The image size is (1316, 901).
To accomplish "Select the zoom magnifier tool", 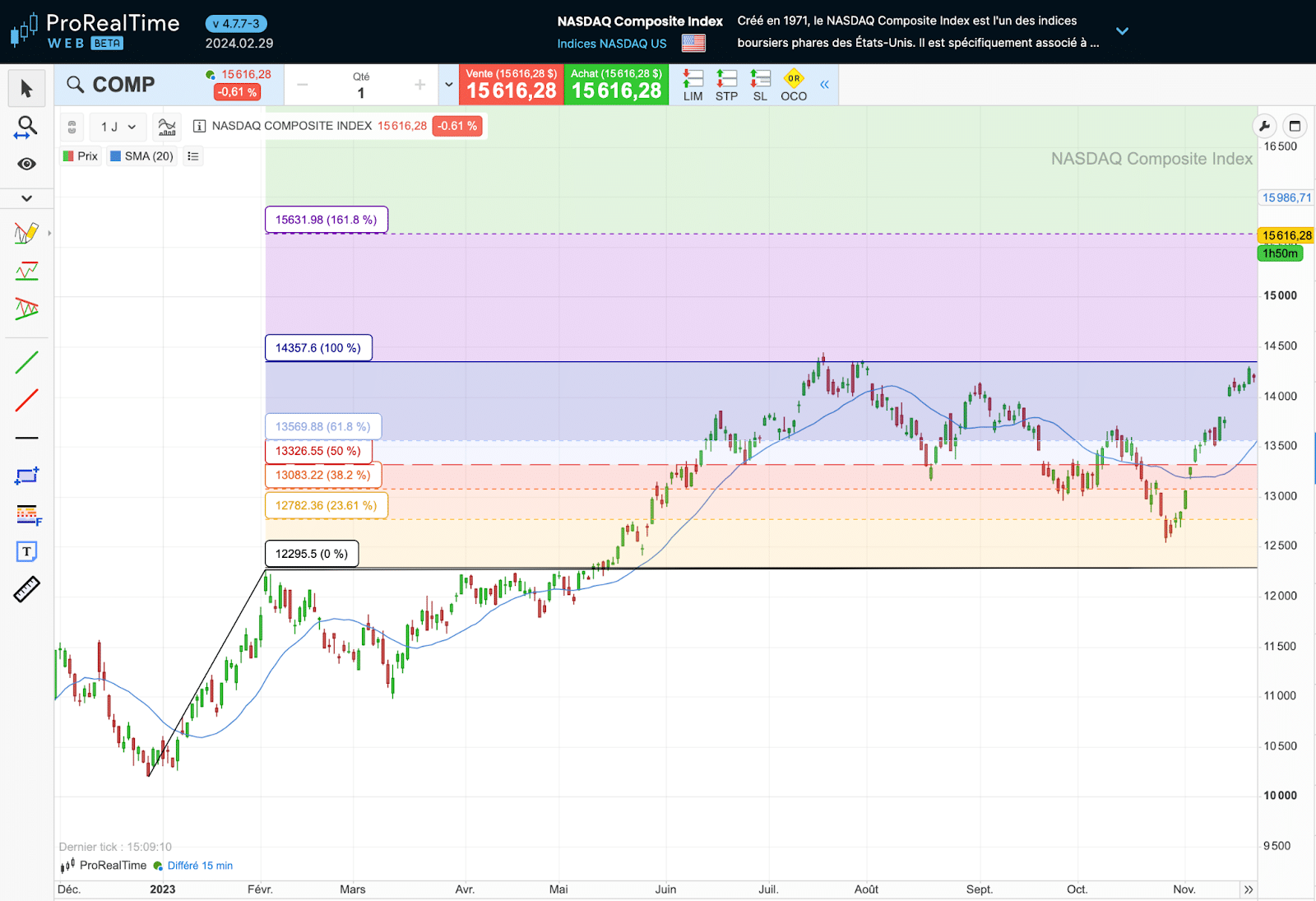I will (x=26, y=127).
